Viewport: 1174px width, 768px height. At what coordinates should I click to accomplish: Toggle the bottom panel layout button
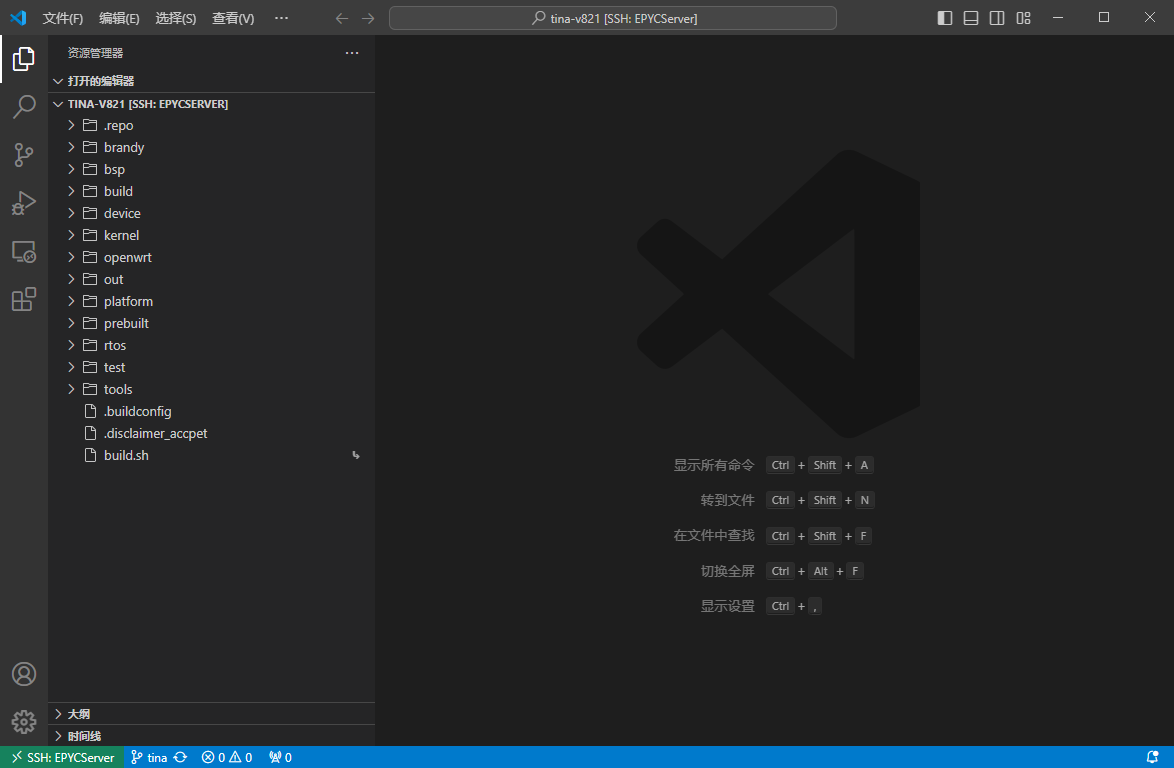tap(971, 18)
